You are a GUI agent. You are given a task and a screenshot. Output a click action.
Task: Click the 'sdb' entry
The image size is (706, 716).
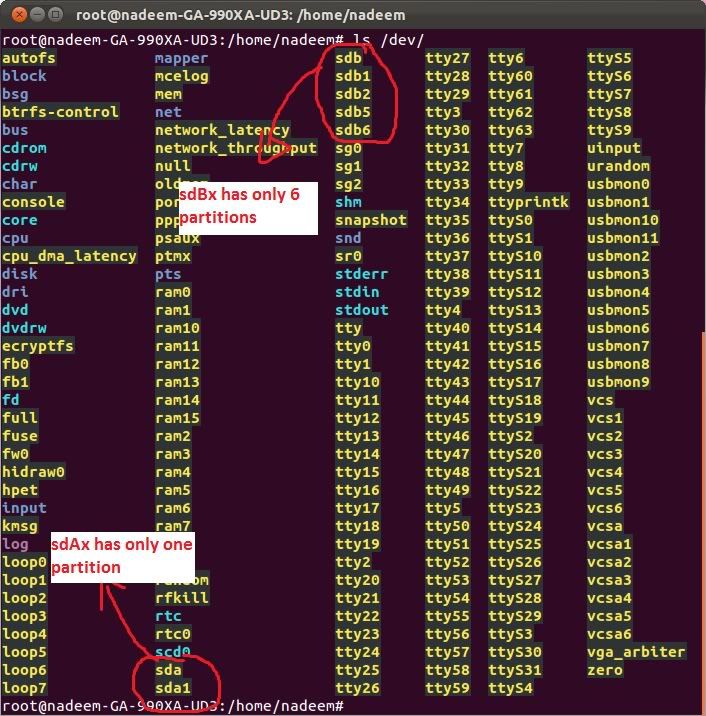348,58
